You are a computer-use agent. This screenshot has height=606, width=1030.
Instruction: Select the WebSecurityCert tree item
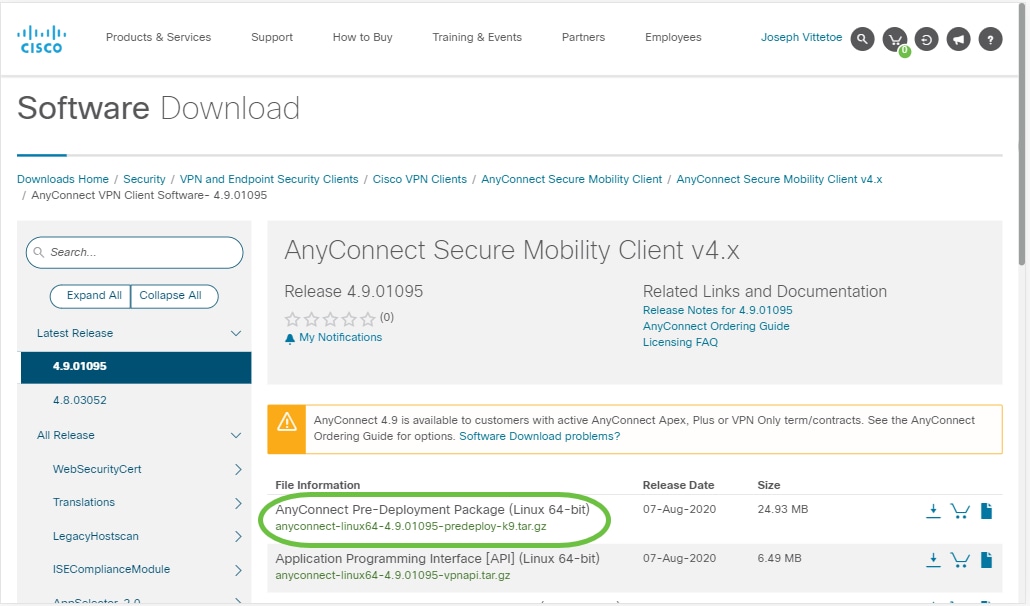click(x=97, y=469)
